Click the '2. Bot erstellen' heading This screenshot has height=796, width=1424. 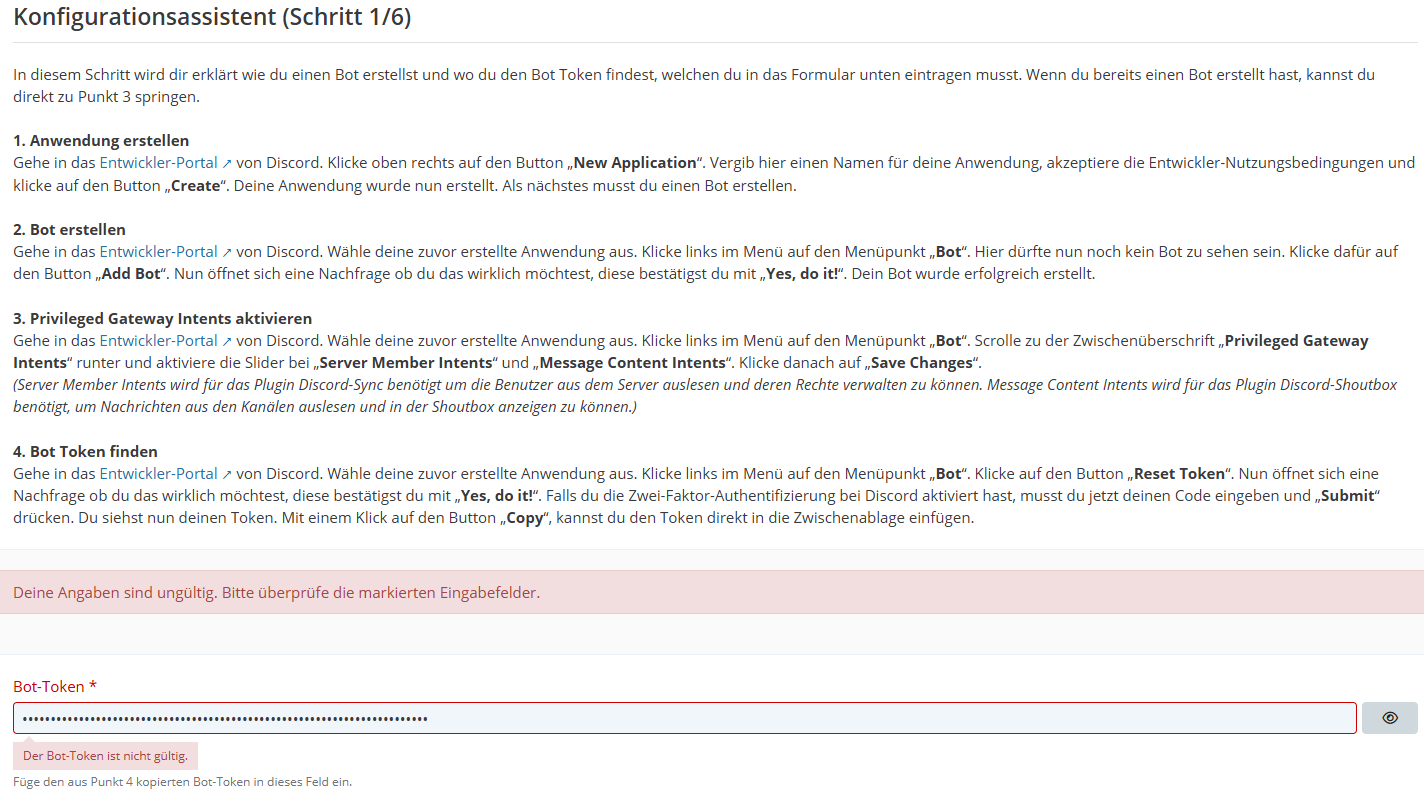[x=69, y=230]
